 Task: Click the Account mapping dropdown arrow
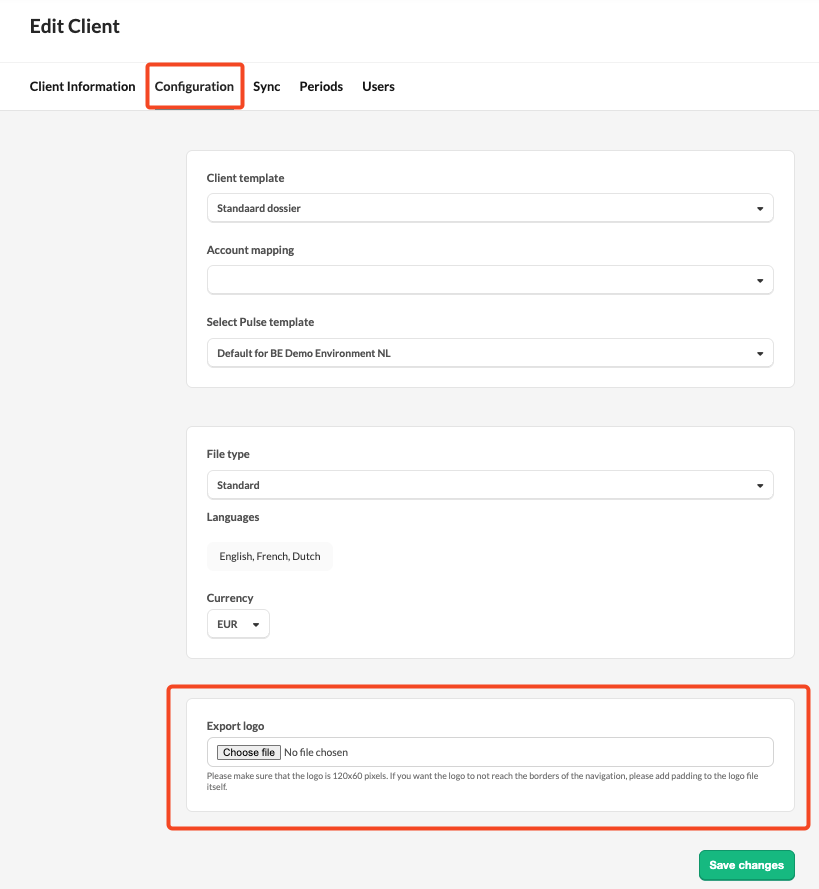click(759, 281)
